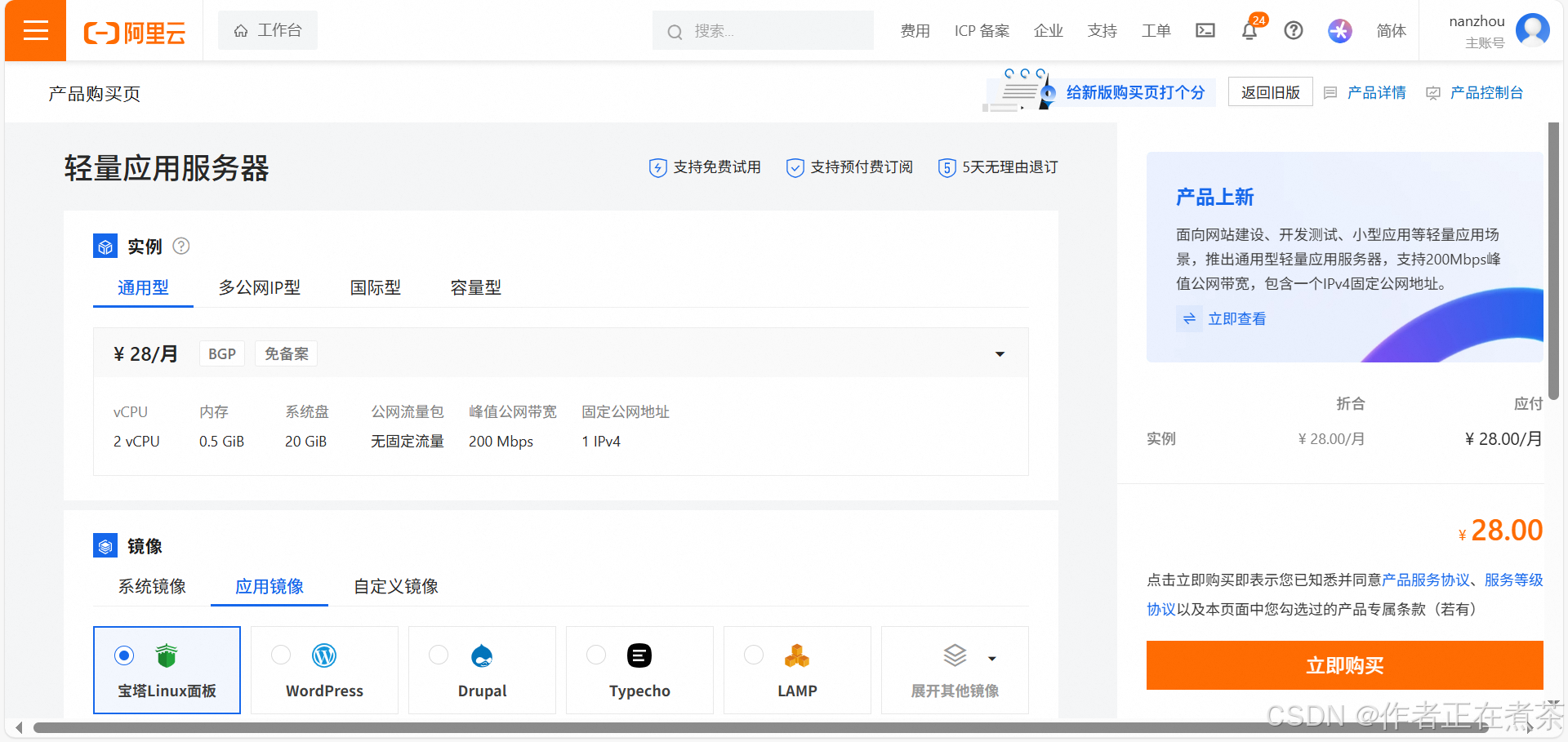Click the 产品详情 document icon
This screenshot has height=742, width=1568.
(x=1330, y=93)
